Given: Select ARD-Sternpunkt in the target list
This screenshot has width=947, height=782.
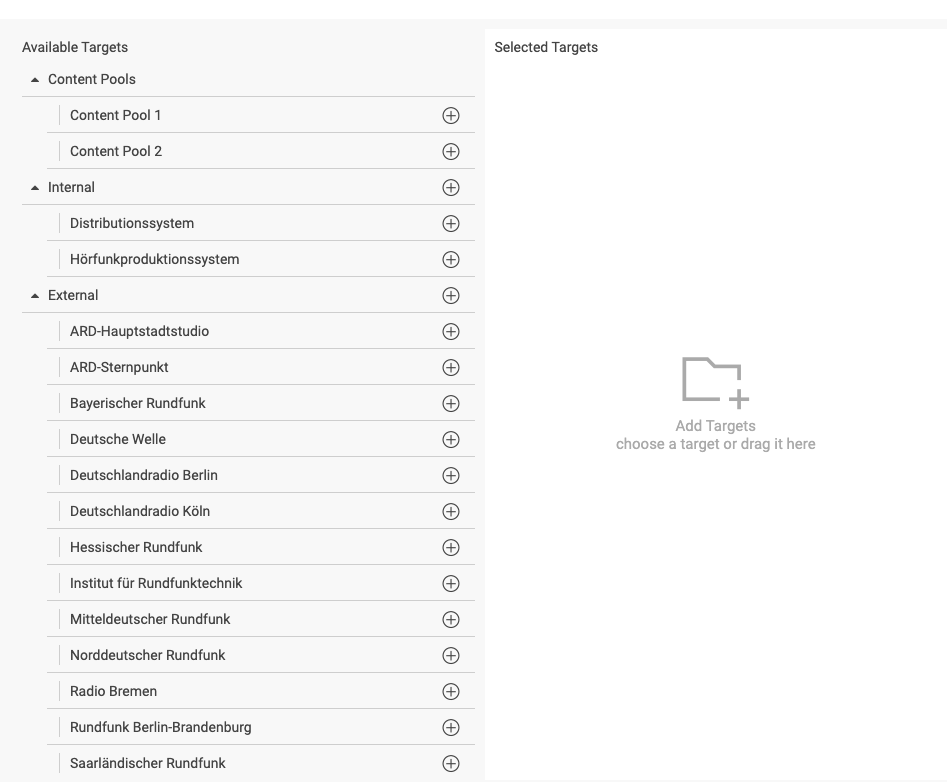Looking at the screenshot, I should pyautogui.click(x=119, y=367).
